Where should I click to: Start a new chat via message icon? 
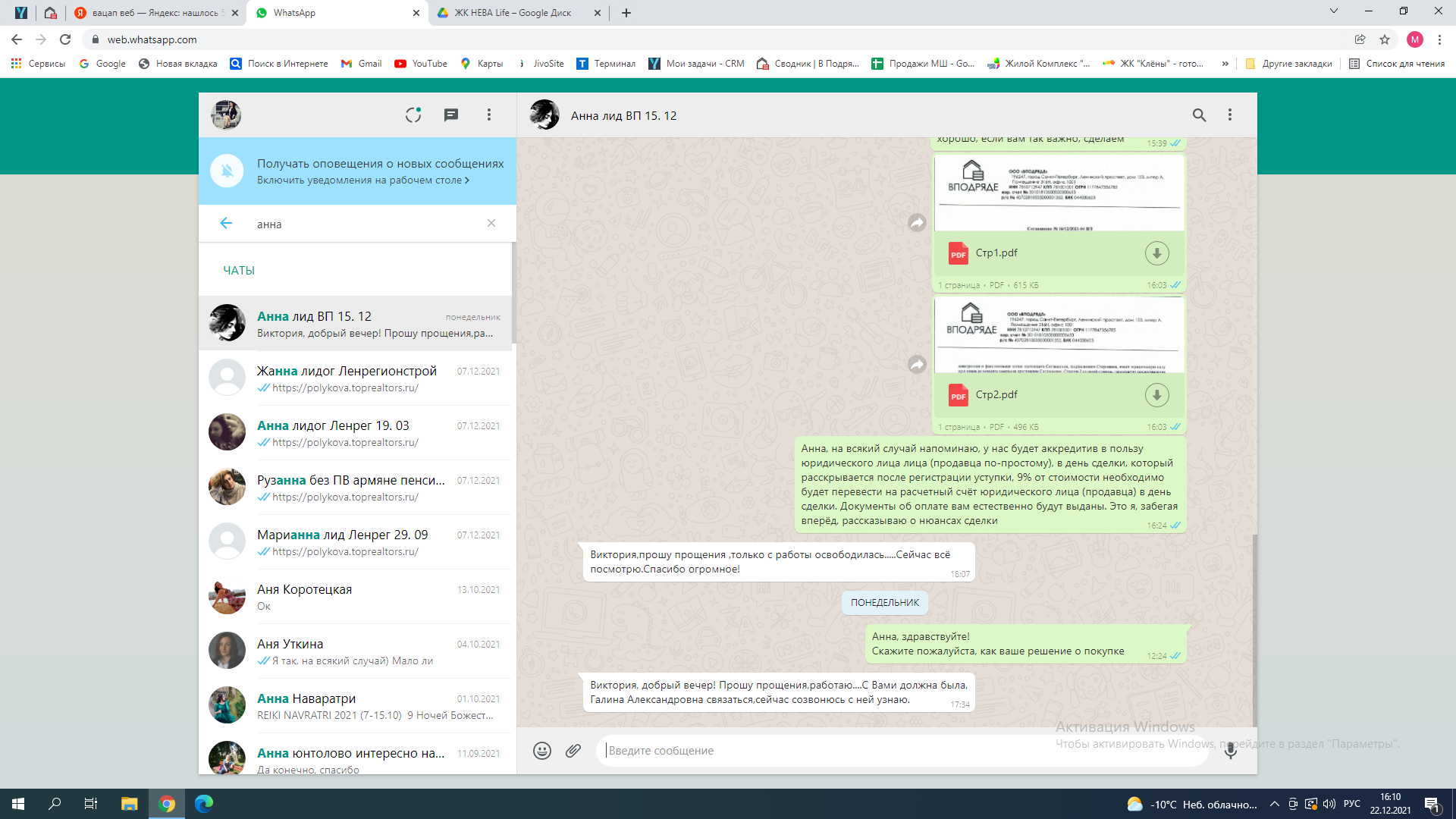coord(450,115)
